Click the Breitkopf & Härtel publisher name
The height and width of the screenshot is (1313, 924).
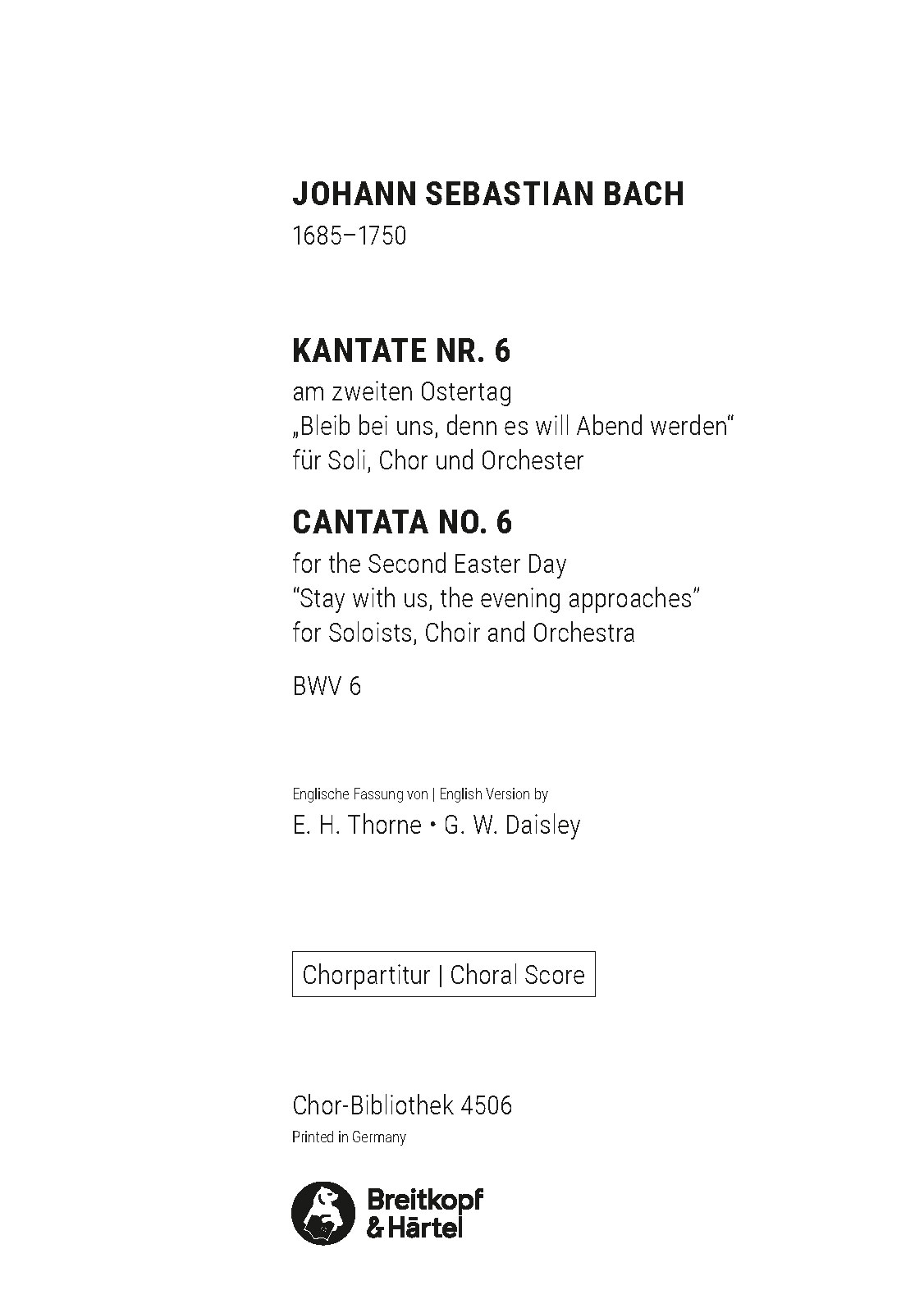tap(423, 1213)
